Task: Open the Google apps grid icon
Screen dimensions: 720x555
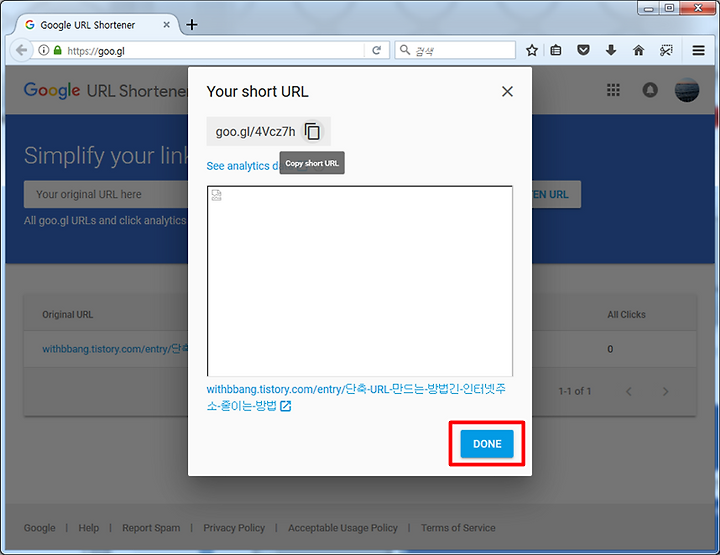Action: click(x=613, y=90)
